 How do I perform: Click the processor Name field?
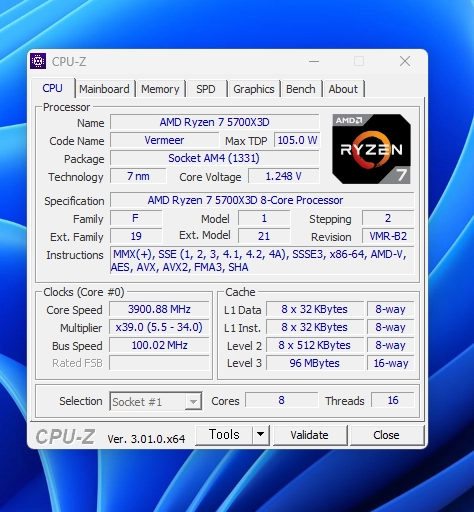tap(215, 122)
